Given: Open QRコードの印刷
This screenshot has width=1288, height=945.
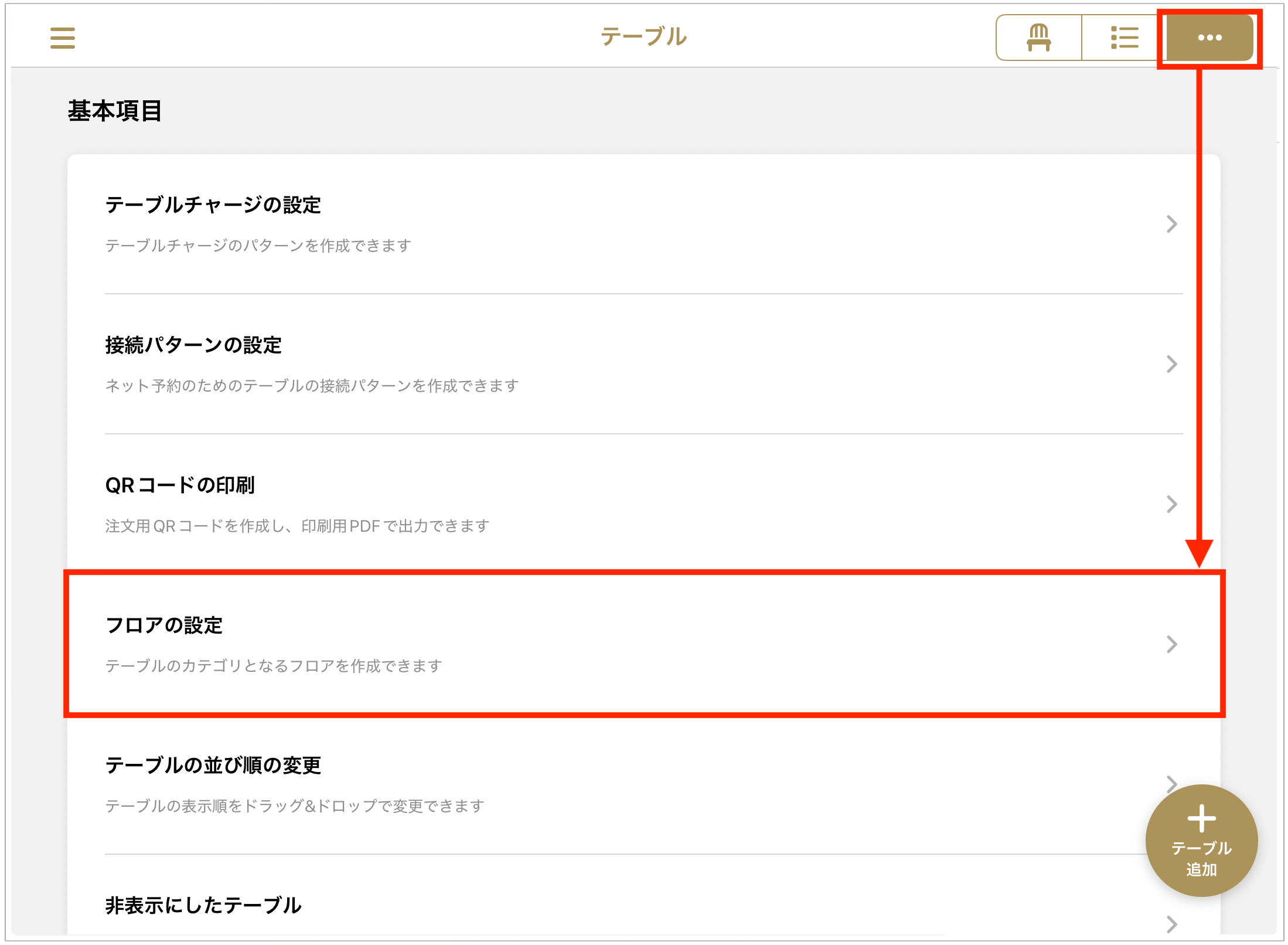Looking at the screenshot, I should tap(643, 504).
